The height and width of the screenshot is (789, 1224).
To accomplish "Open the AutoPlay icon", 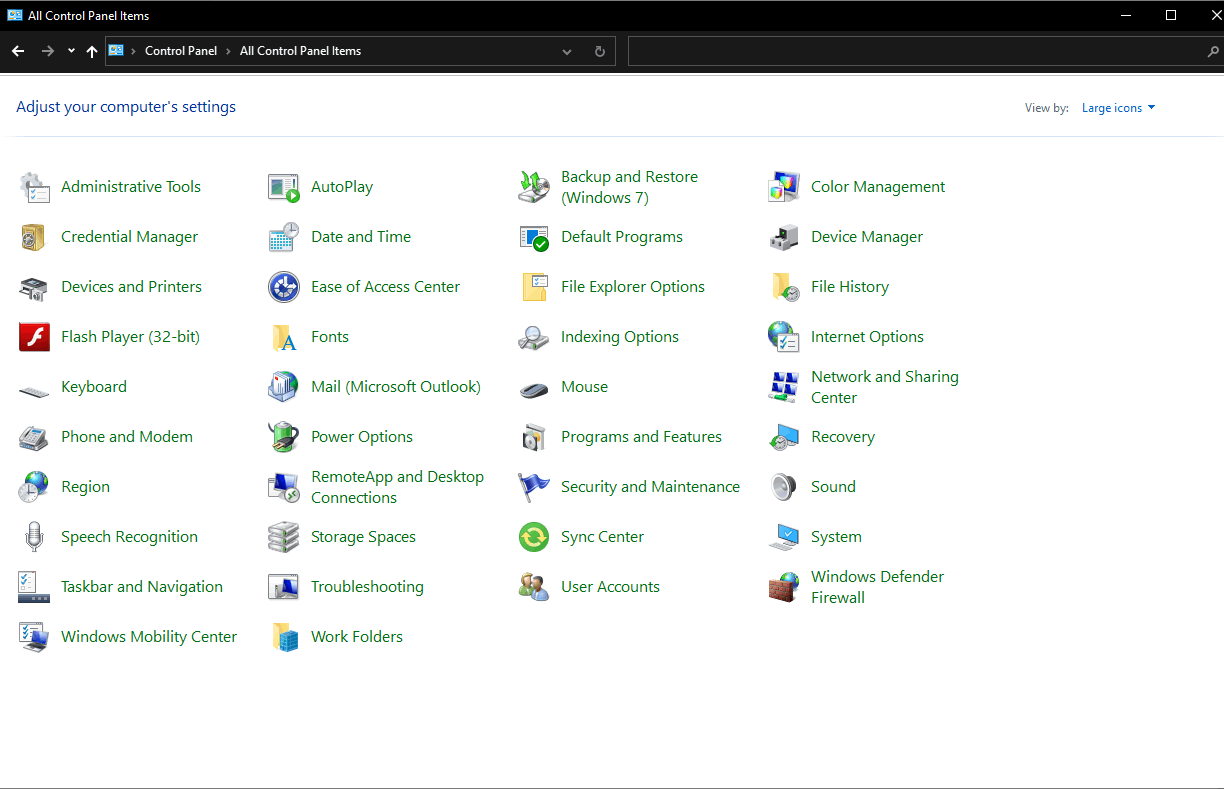I will 284,187.
